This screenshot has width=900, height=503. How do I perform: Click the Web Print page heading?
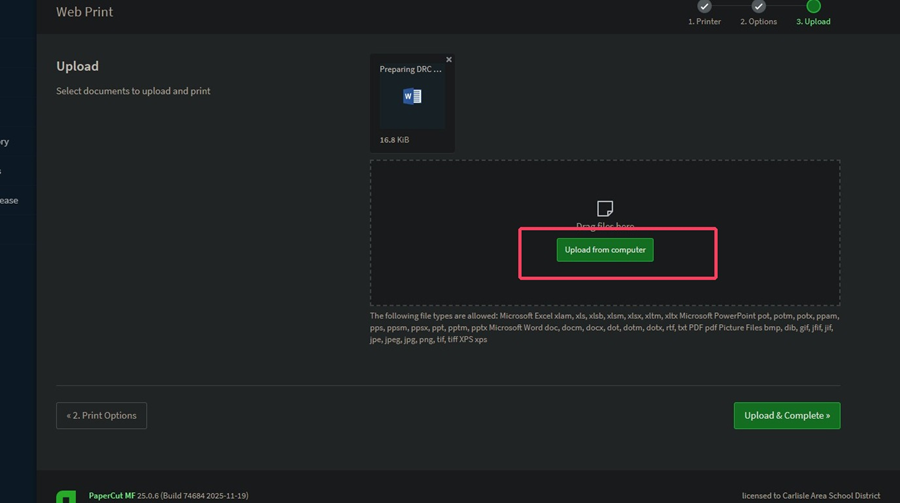[x=84, y=11]
